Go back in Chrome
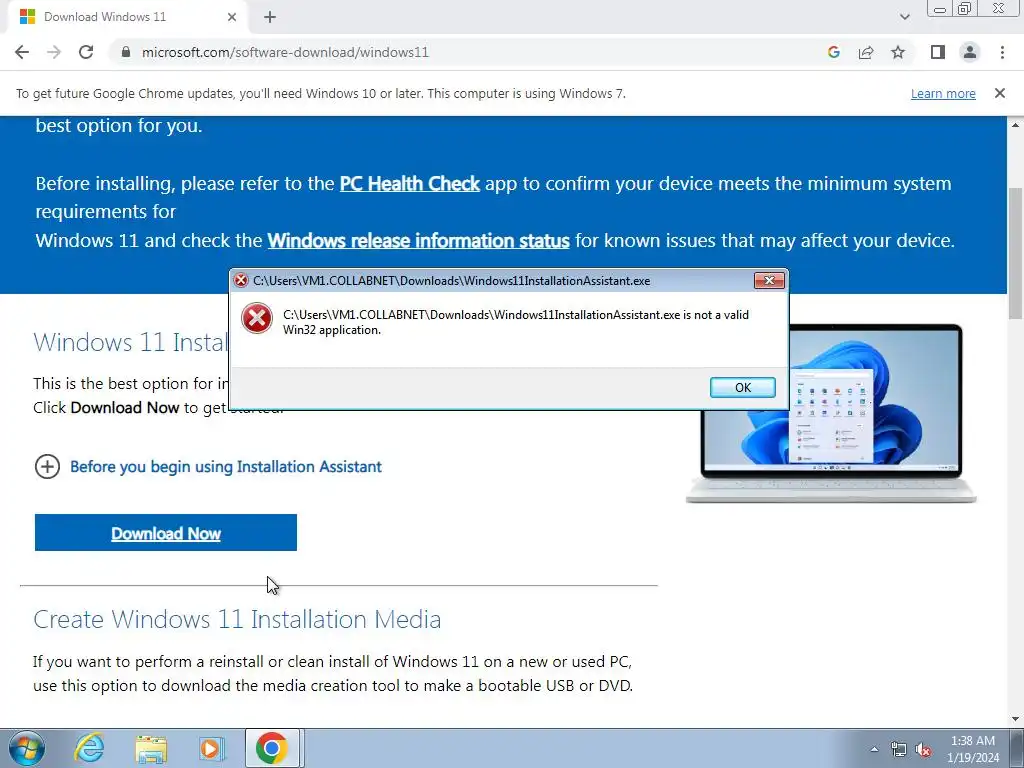This screenshot has width=1024, height=768. click(22, 52)
